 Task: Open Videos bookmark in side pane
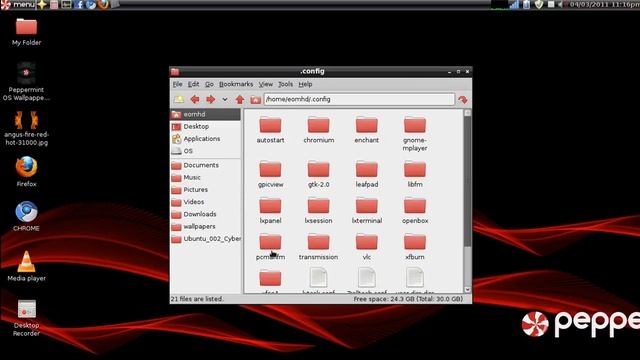[205, 202]
